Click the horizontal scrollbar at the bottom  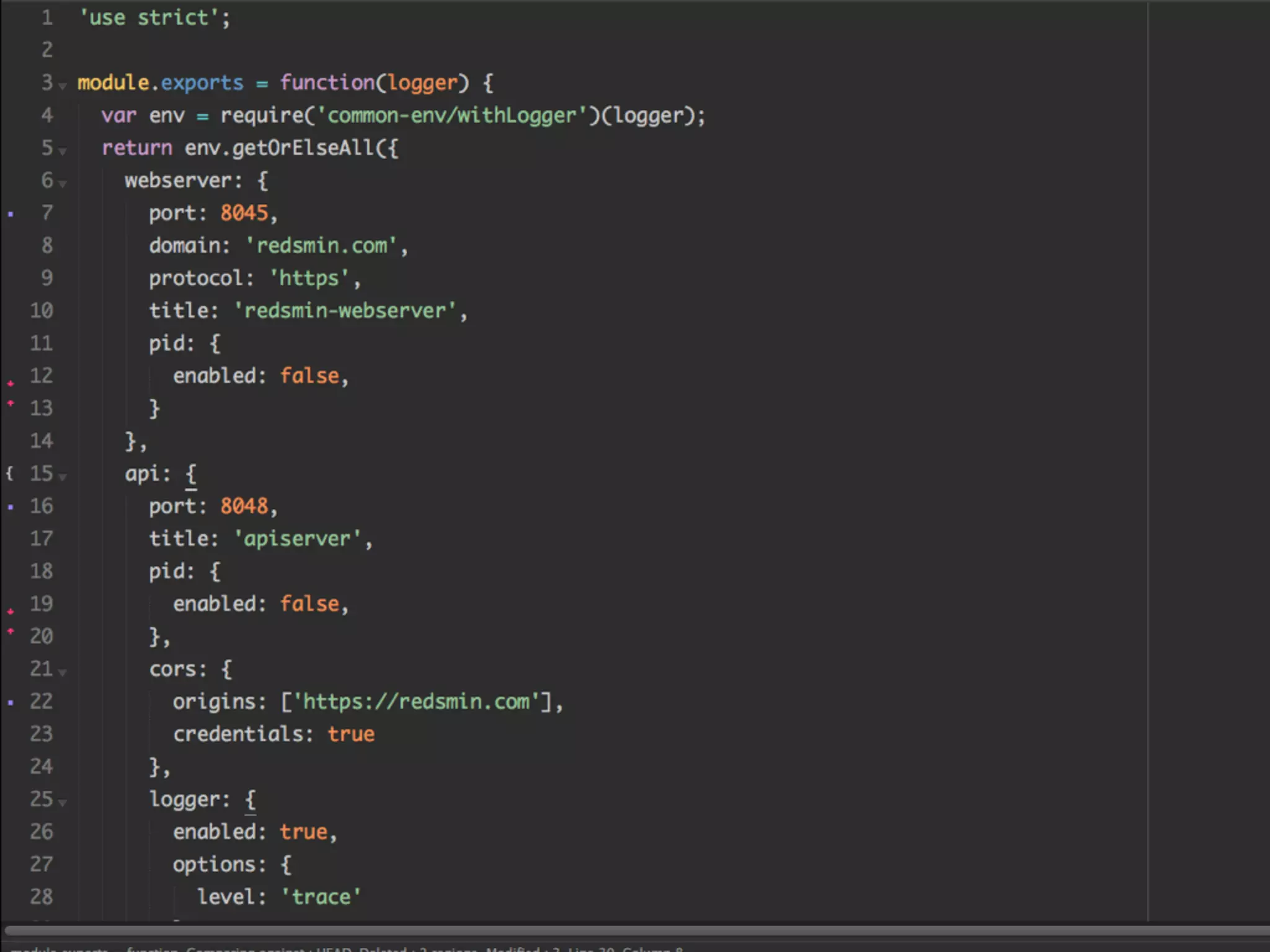point(635,931)
